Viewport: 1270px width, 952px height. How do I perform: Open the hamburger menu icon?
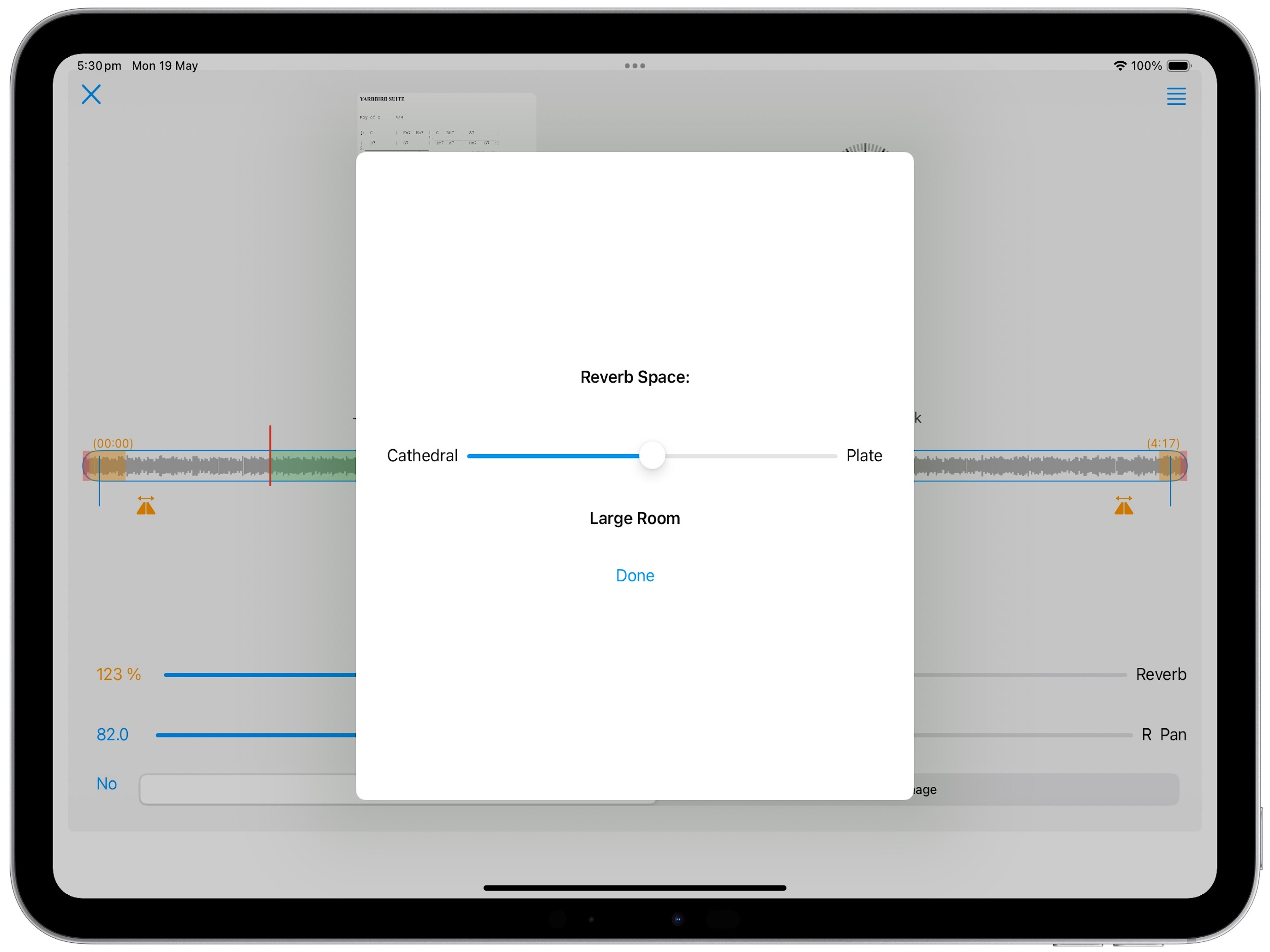[x=1176, y=96]
